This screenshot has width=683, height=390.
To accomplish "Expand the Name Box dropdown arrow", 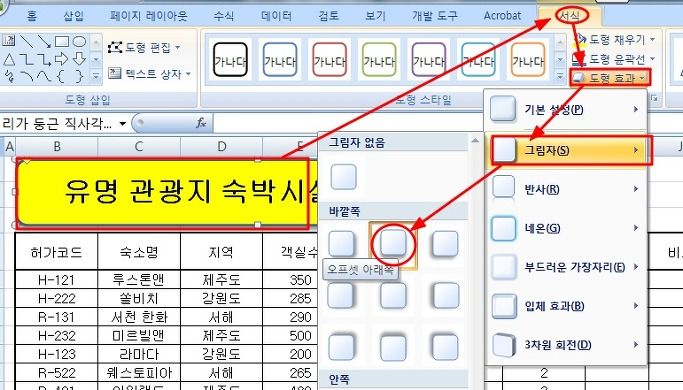I will pos(123,124).
